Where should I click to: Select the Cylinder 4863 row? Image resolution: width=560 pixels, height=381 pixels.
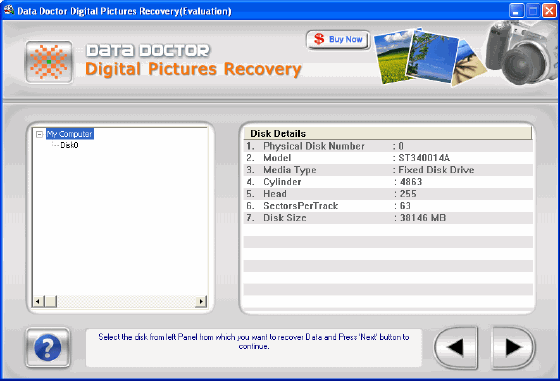[x=388, y=182]
